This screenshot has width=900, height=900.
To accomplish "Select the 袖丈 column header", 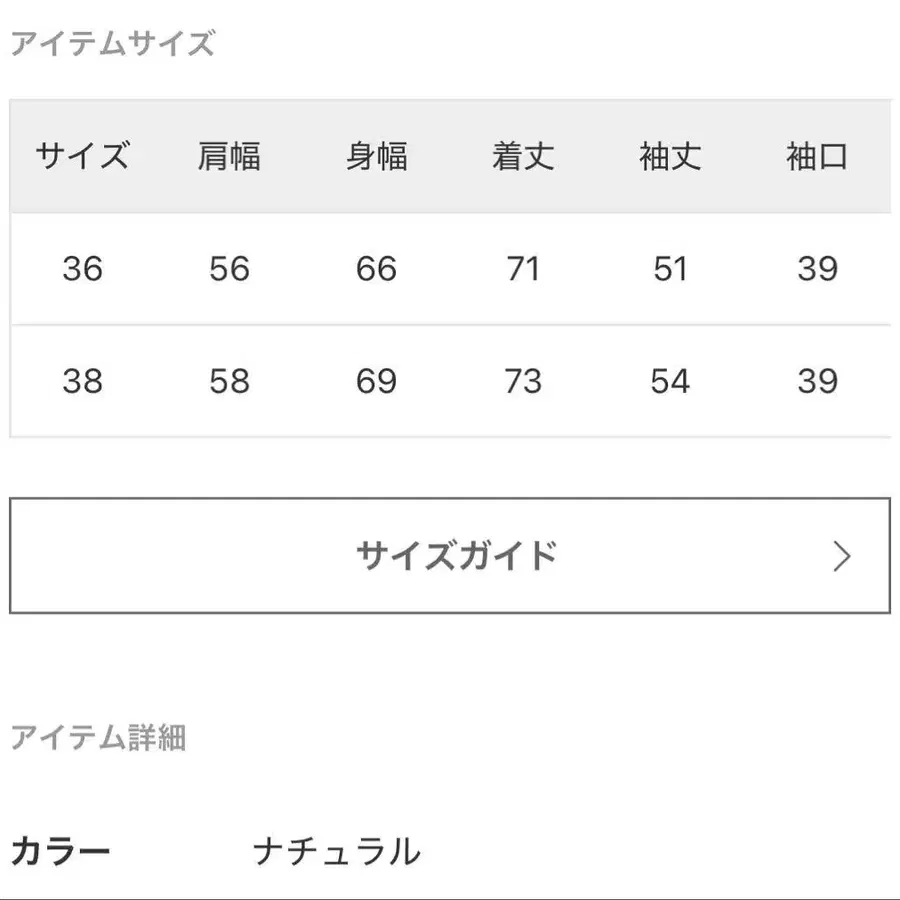I will pyautogui.click(x=671, y=155).
